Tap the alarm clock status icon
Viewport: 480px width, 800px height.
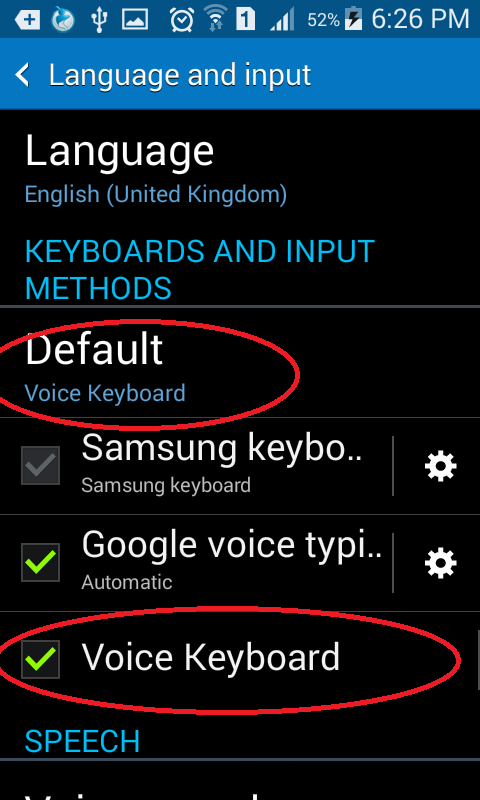tap(182, 20)
